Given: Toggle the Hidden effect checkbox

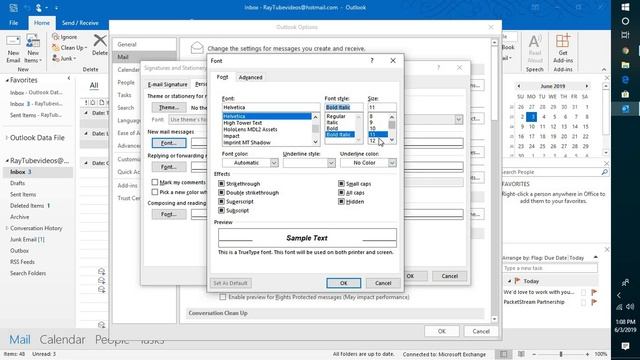Looking at the screenshot, I should [x=341, y=202].
